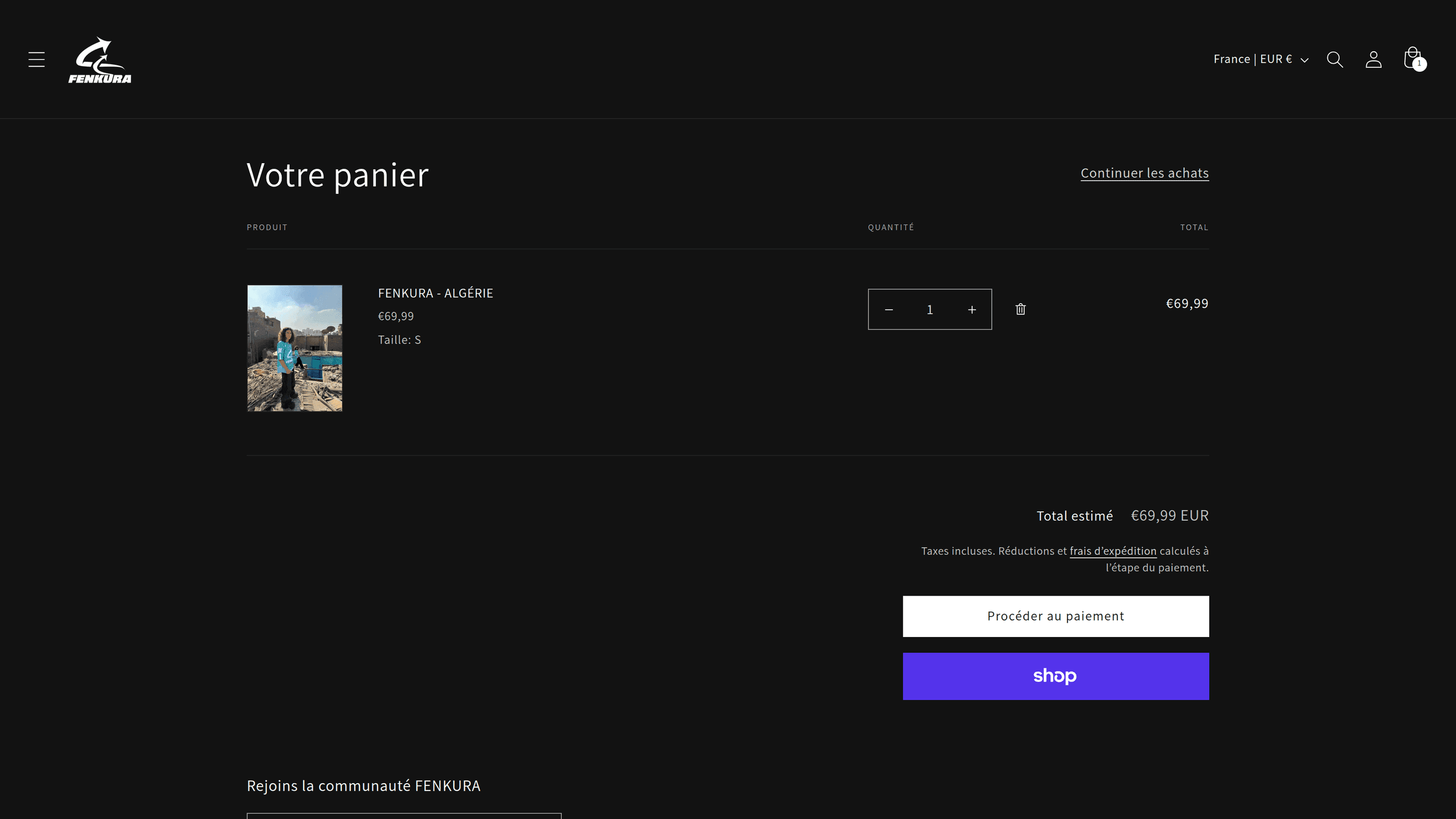This screenshot has height=819, width=1456.
Task: Click the Taille: S size text
Action: tap(400, 340)
